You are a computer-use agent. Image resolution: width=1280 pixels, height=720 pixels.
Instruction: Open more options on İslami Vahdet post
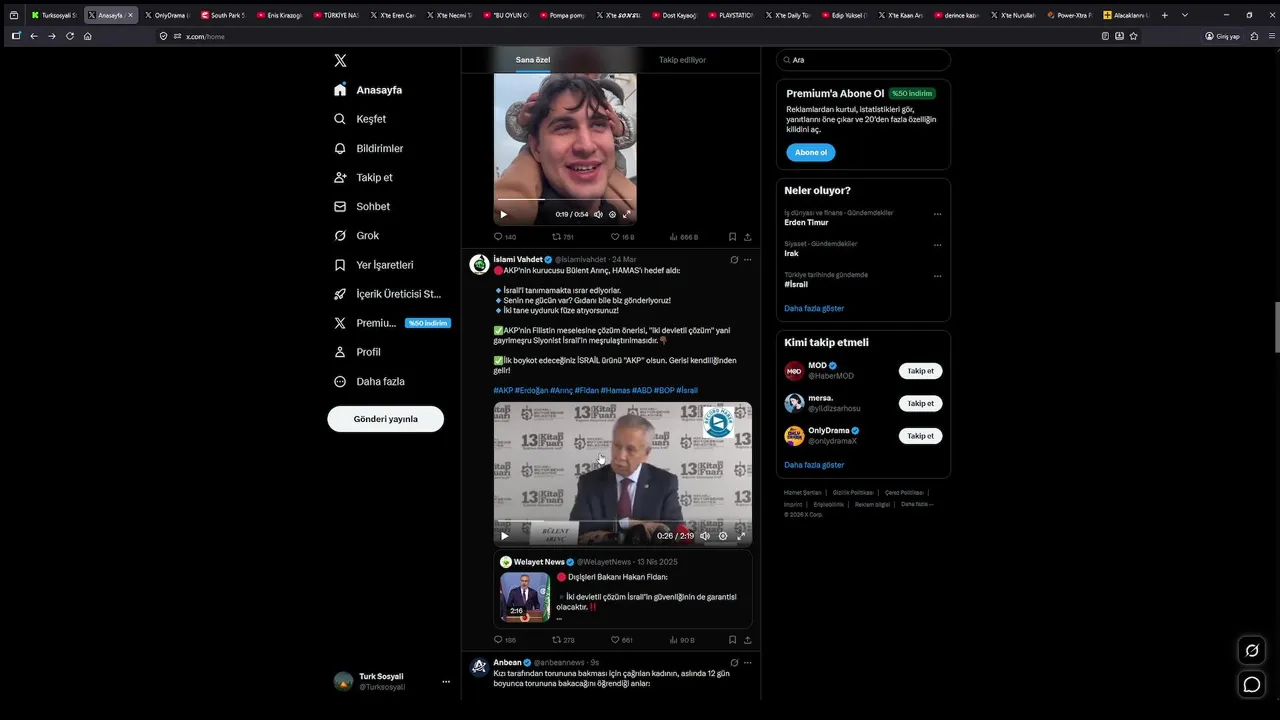point(747,260)
